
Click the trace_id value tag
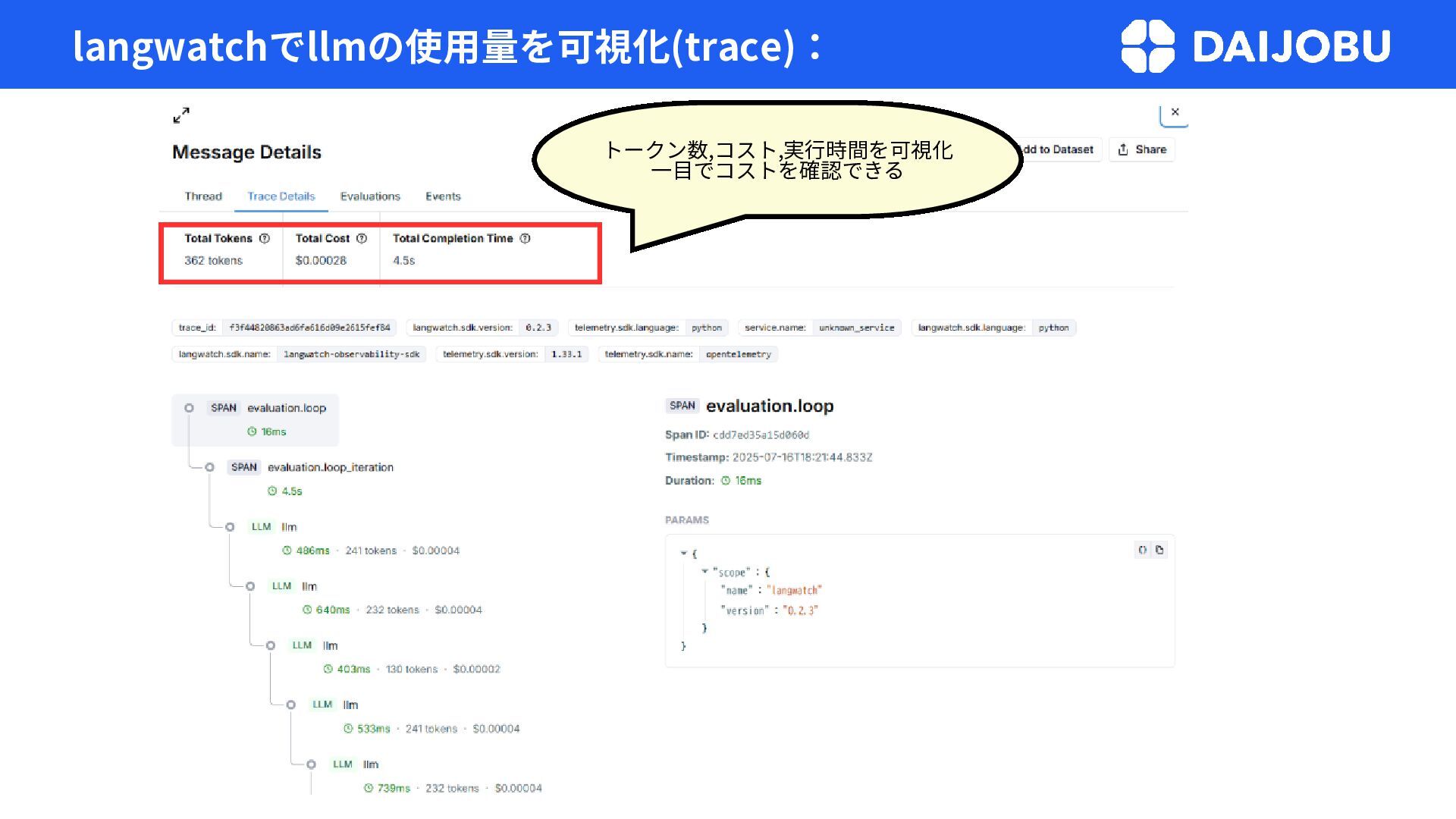pos(309,328)
